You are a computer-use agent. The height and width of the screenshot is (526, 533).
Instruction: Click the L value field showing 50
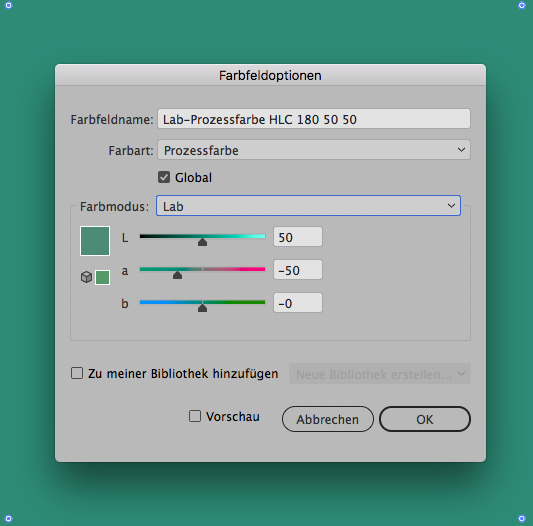point(298,237)
